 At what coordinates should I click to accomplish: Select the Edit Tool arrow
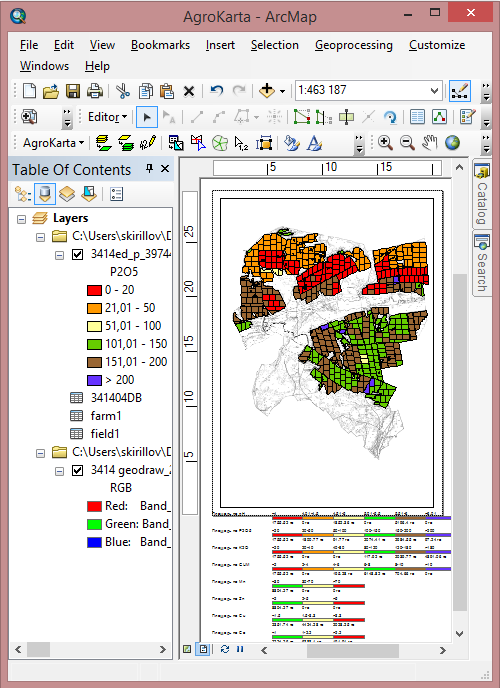[x=147, y=117]
